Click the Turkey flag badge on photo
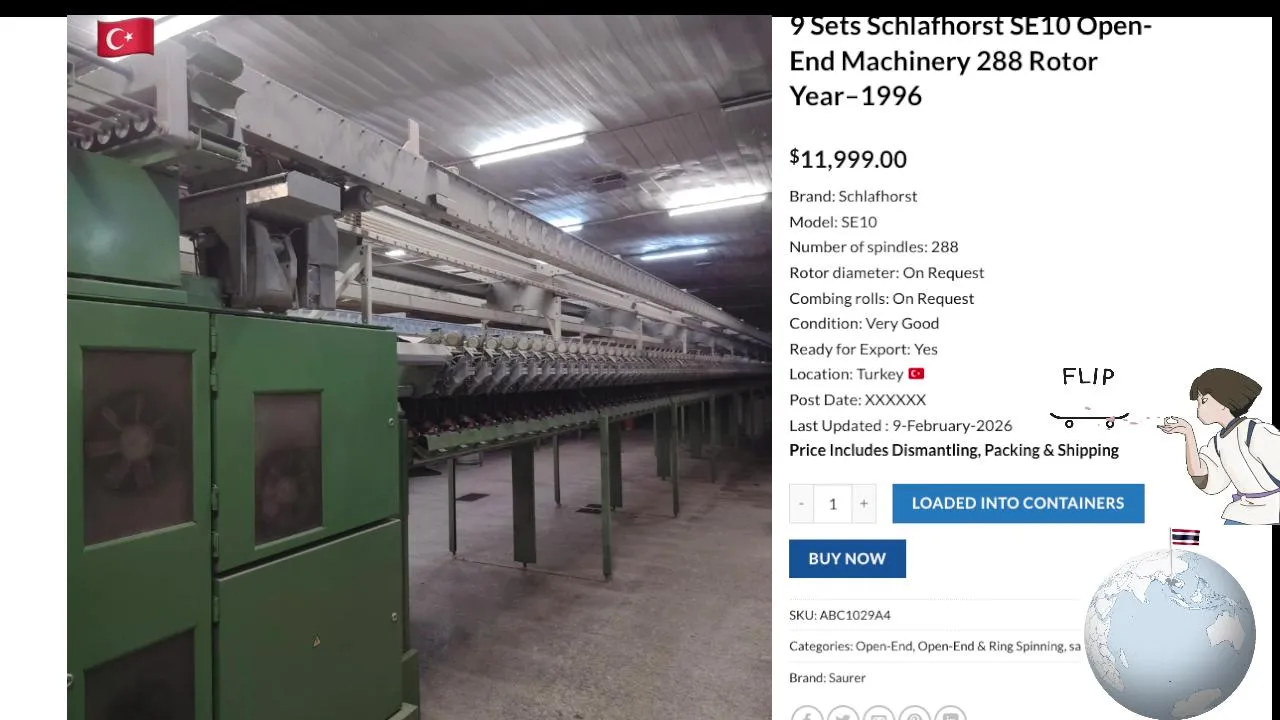1280x720 pixels. pyautogui.click(x=126, y=38)
